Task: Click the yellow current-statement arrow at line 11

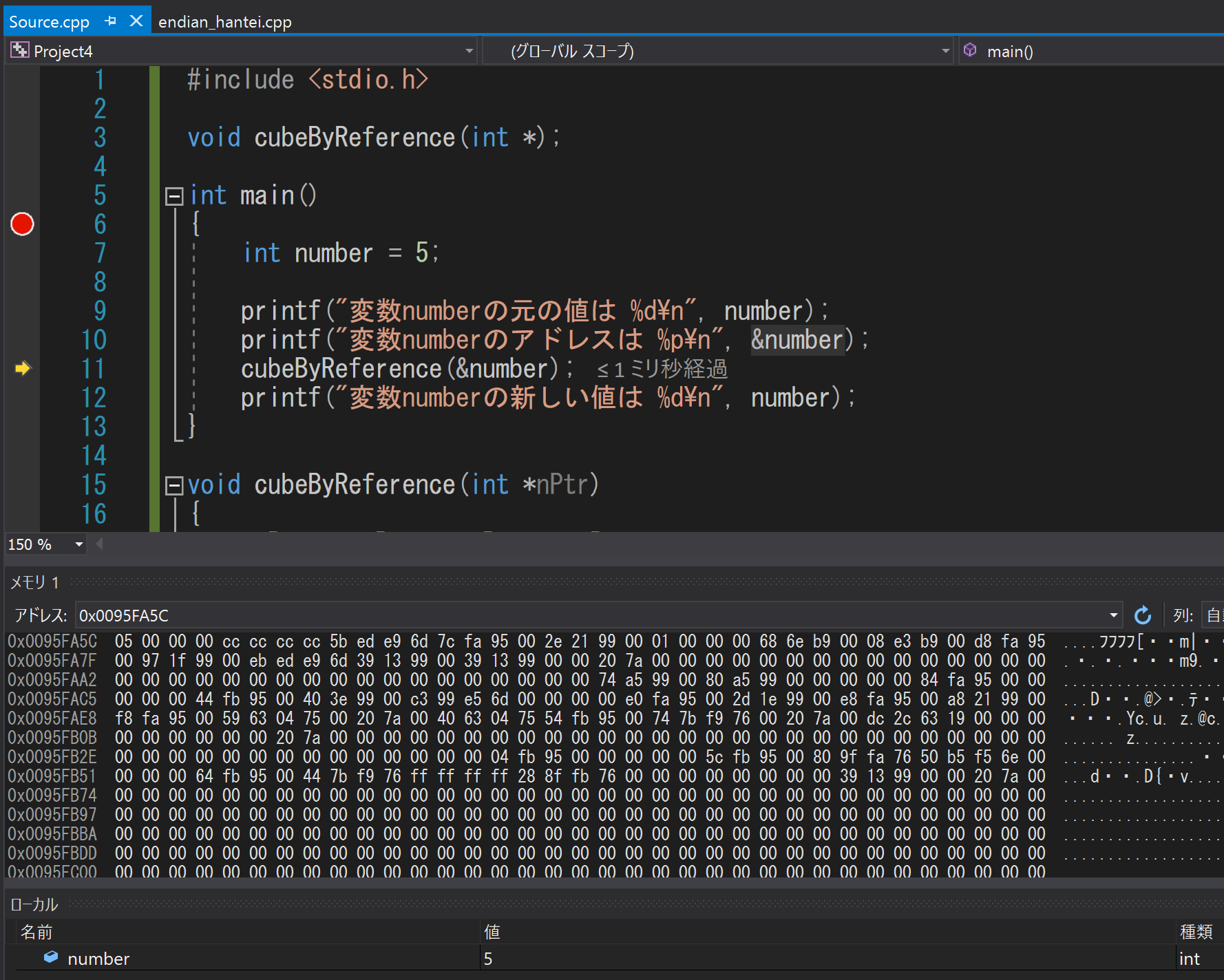Action: pyautogui.click(x=23, y=368)
